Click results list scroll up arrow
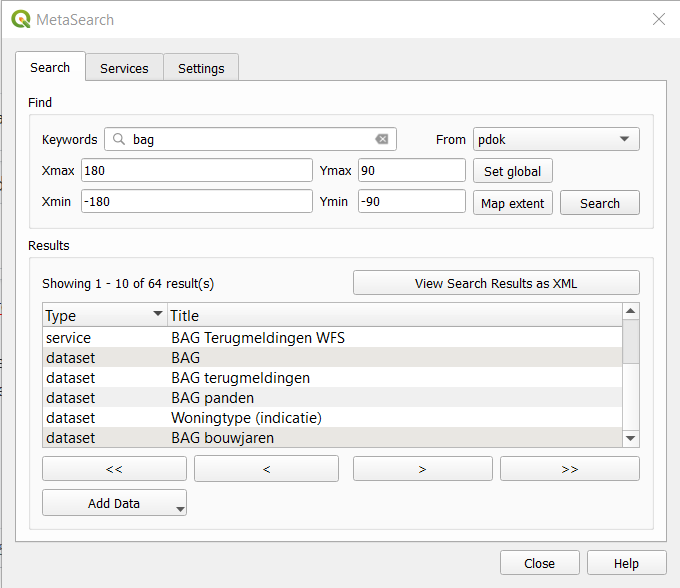680x588 pixels. coord(631,311)
